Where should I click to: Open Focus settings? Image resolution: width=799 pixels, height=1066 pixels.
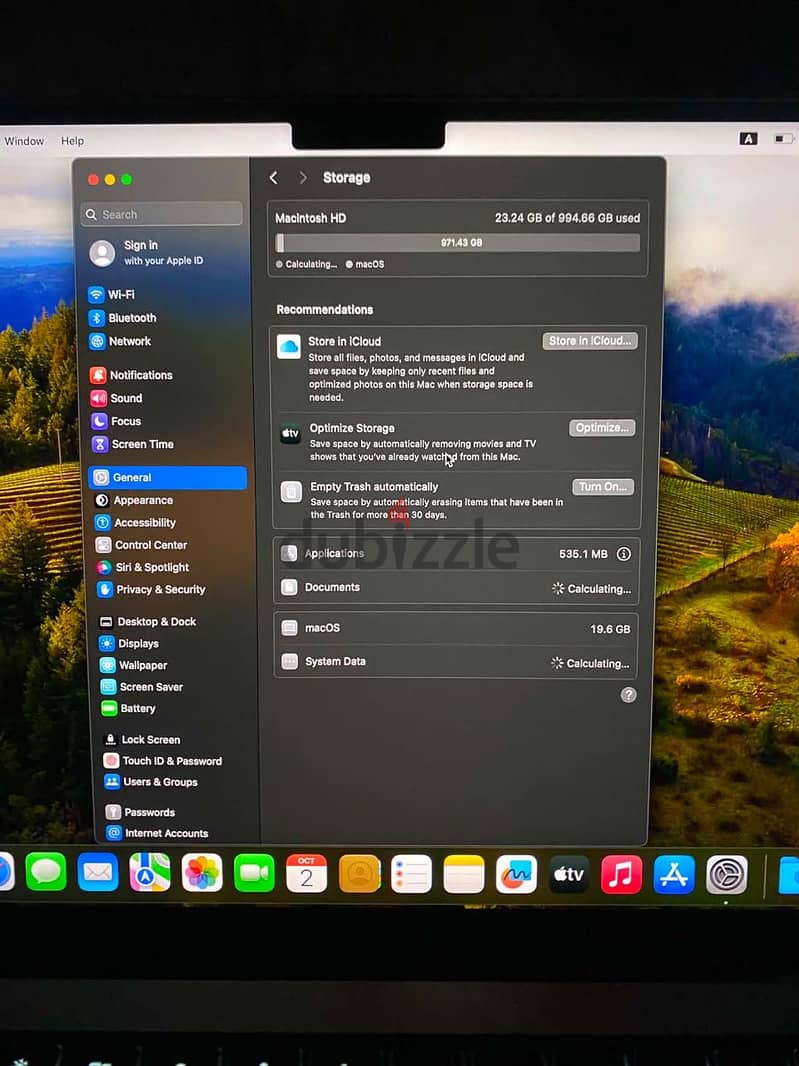click(x=117, y=421)
